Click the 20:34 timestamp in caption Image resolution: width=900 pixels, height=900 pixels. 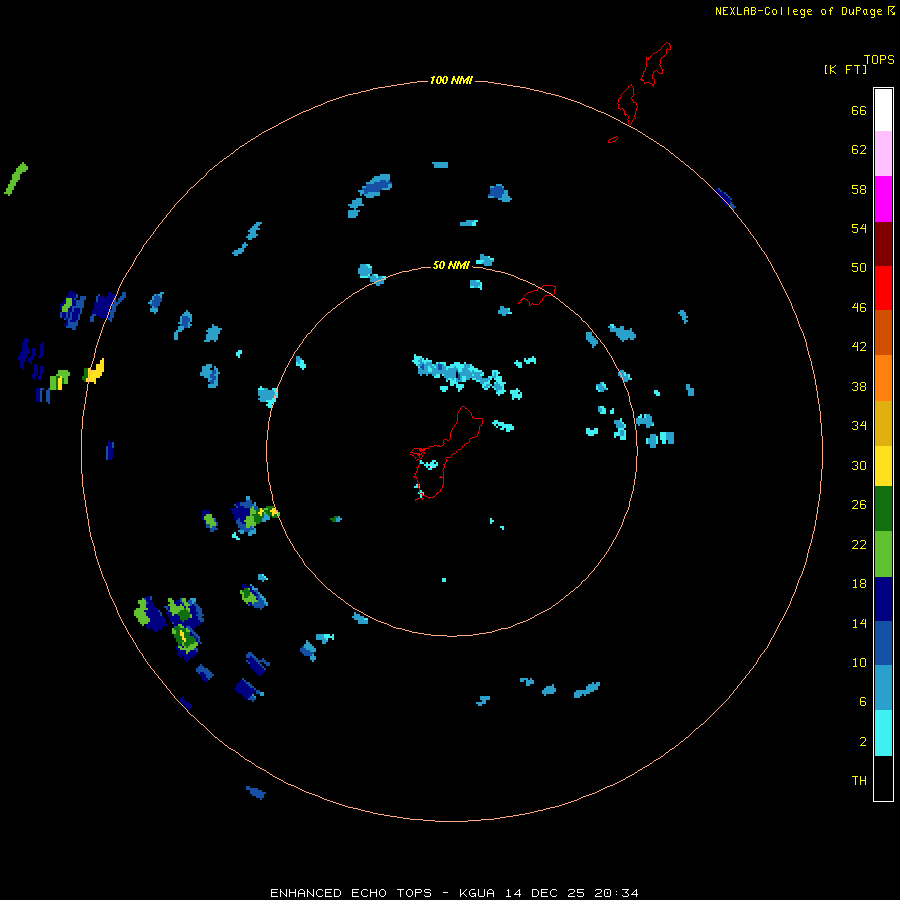coord(616,893)
